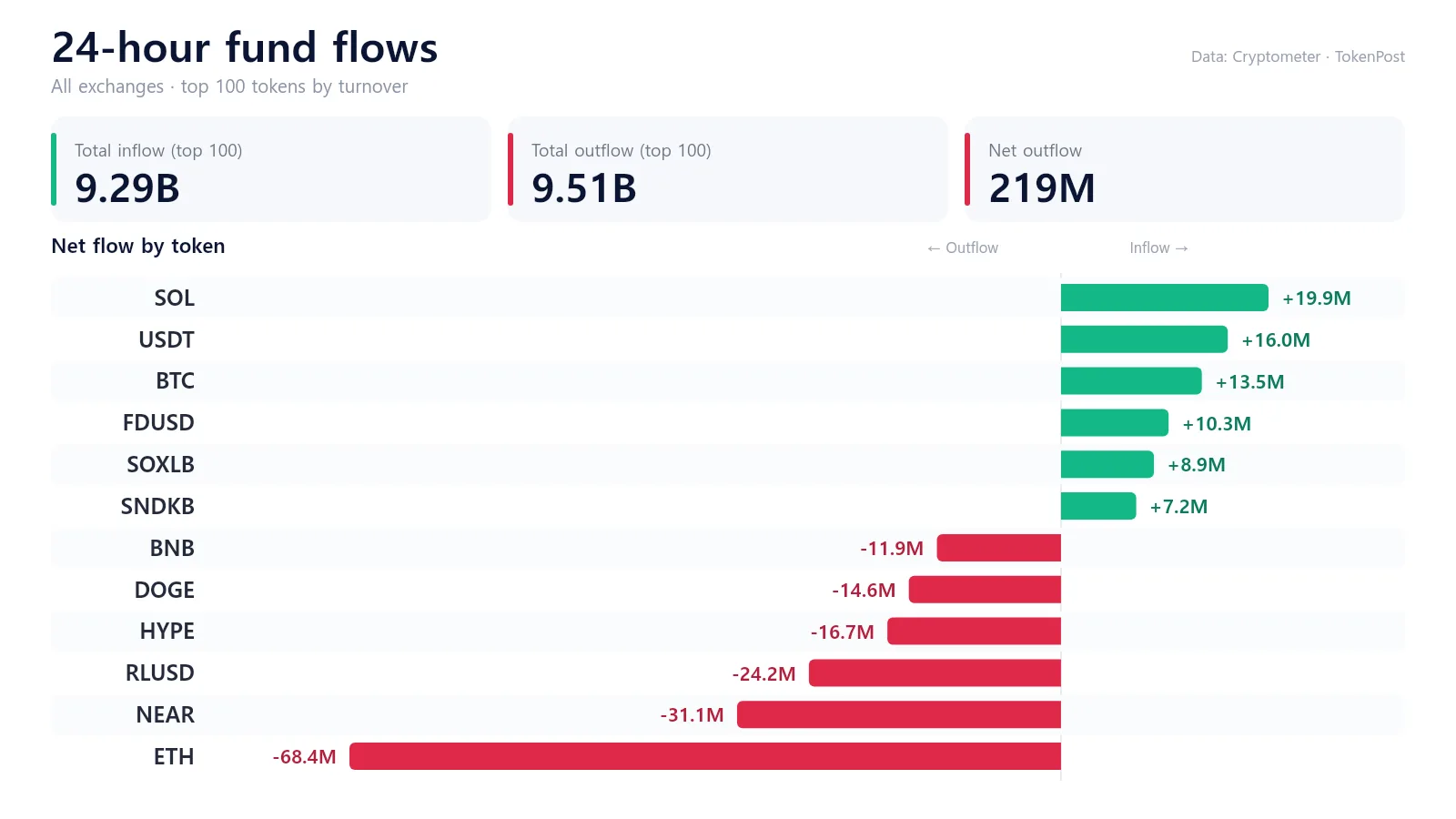Click the -24.2M value
Screen dimensions: 1456x819
[764, 674]
